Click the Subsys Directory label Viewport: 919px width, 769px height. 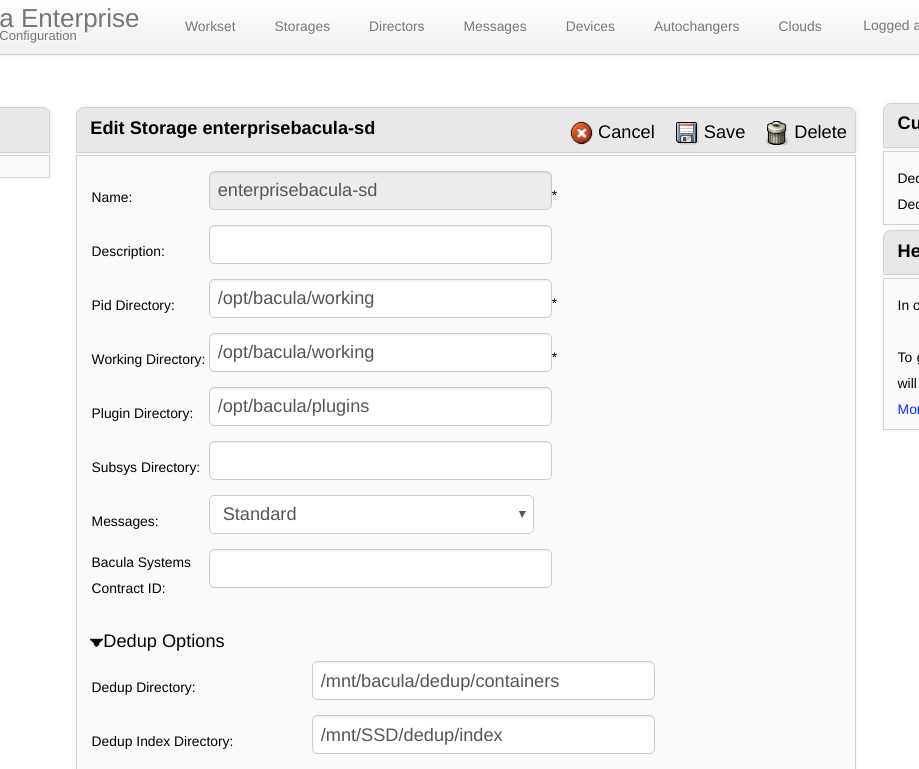pos(145,467)
